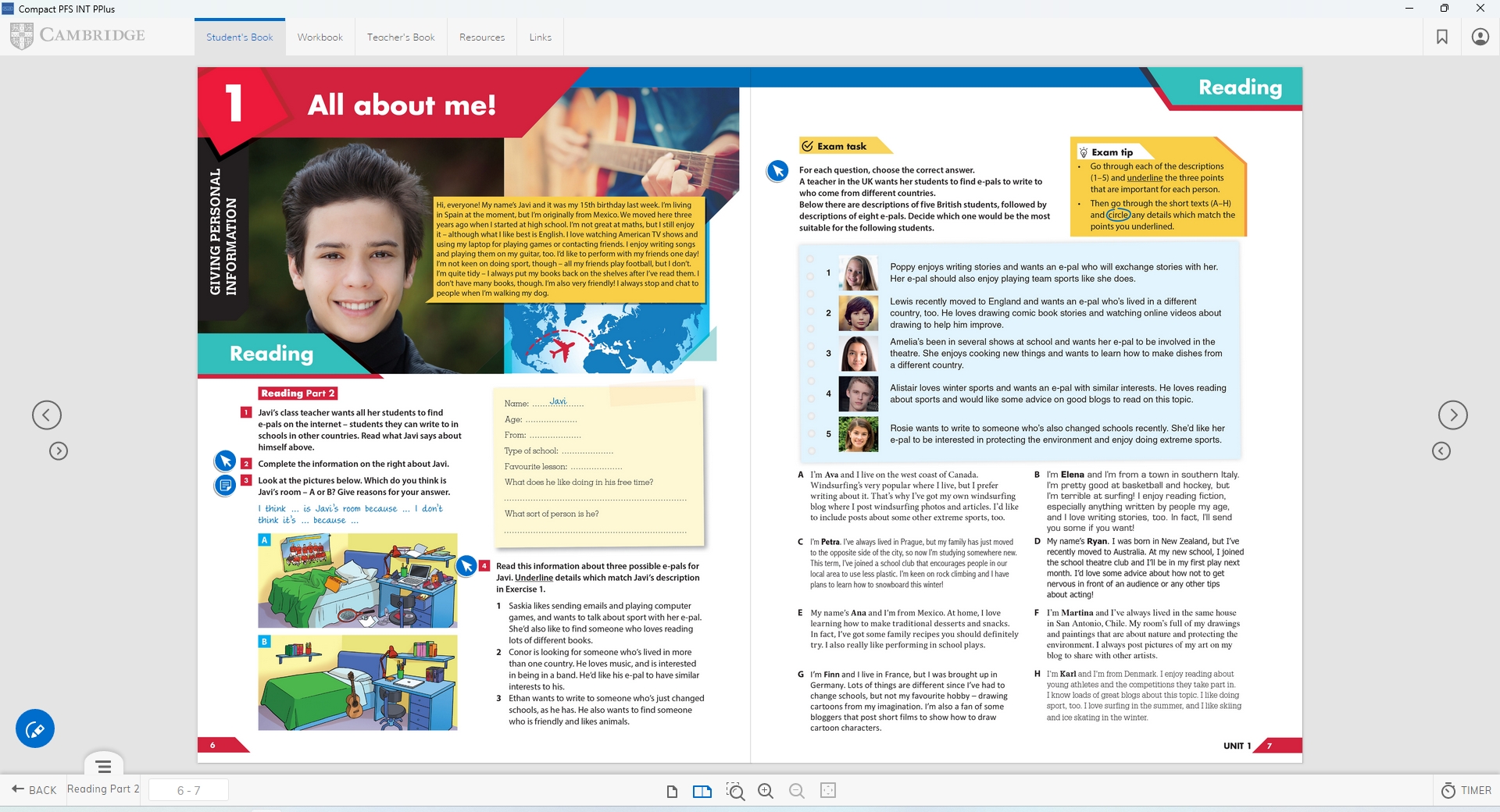Expand the hamburger menu handle above the bottom bar

[x=104, y=765]
